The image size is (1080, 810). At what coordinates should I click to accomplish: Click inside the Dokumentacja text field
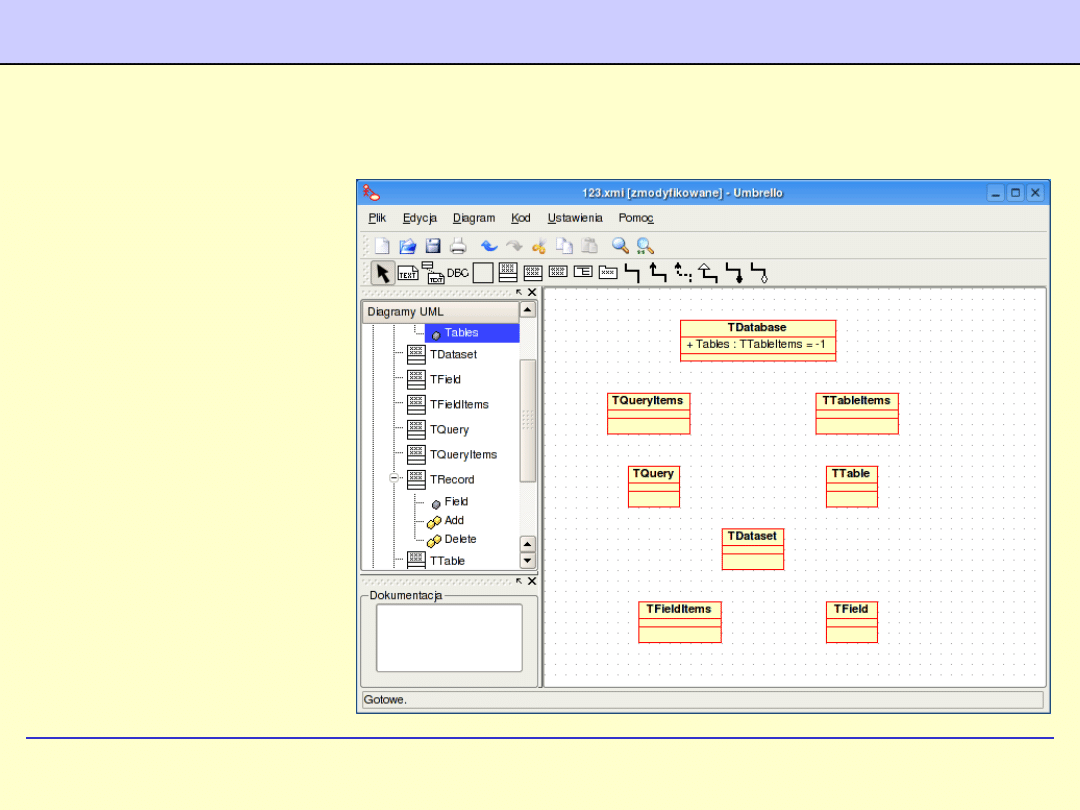coord(449,638)
